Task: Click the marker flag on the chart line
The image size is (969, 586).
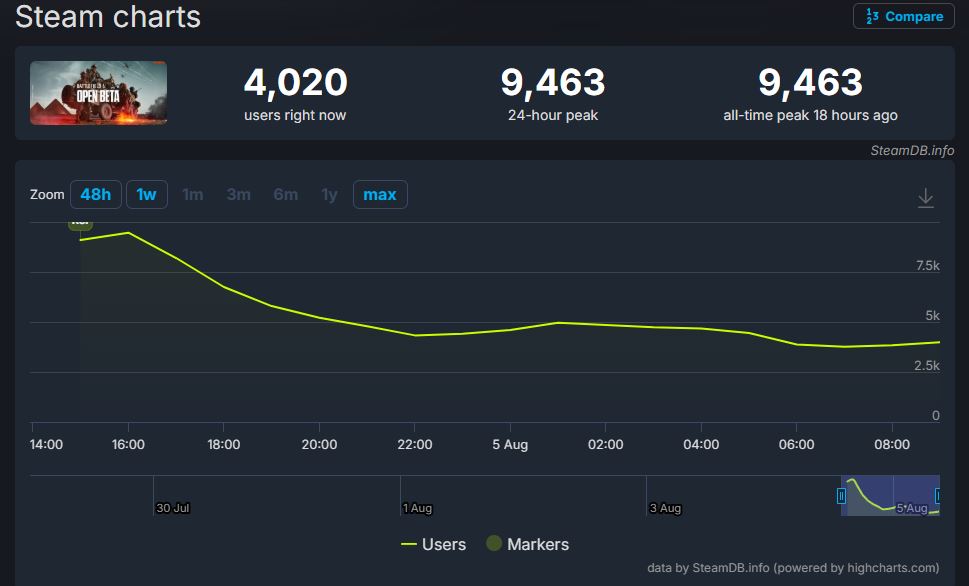Action: [80, 224]
